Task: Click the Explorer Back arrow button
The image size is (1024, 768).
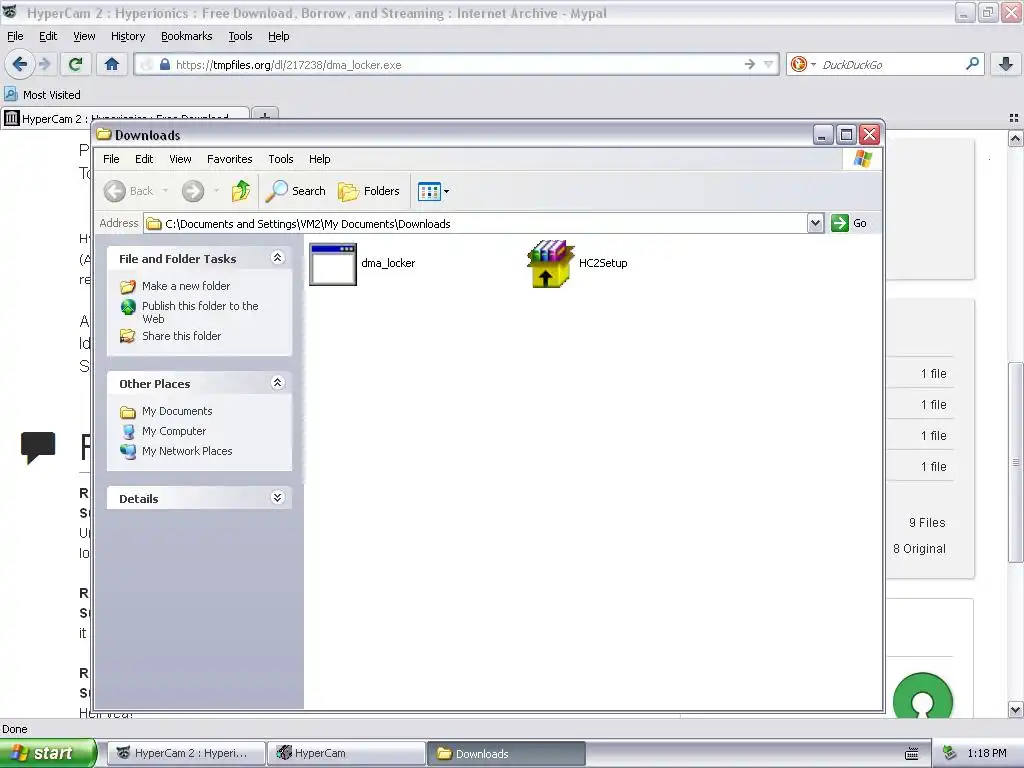Action: 115,191
